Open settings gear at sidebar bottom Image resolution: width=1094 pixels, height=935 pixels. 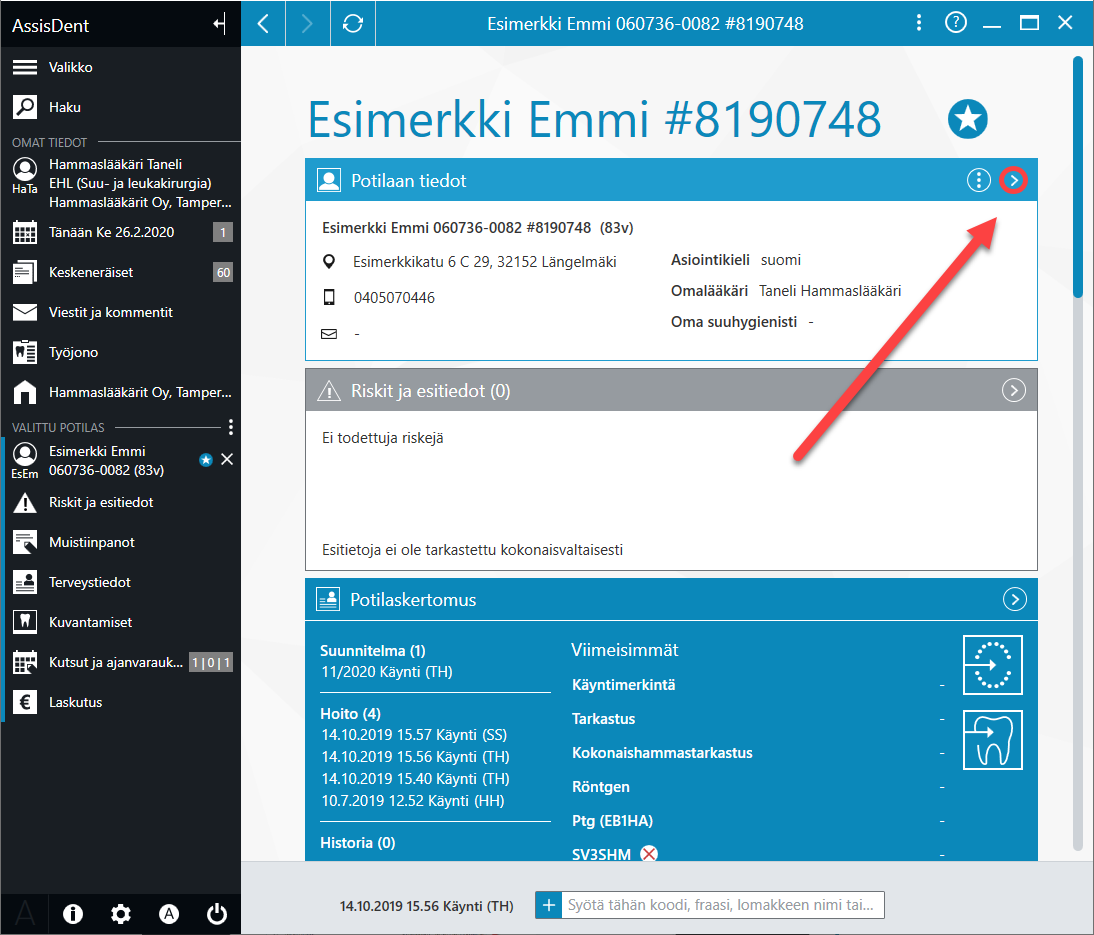[121, 914]
